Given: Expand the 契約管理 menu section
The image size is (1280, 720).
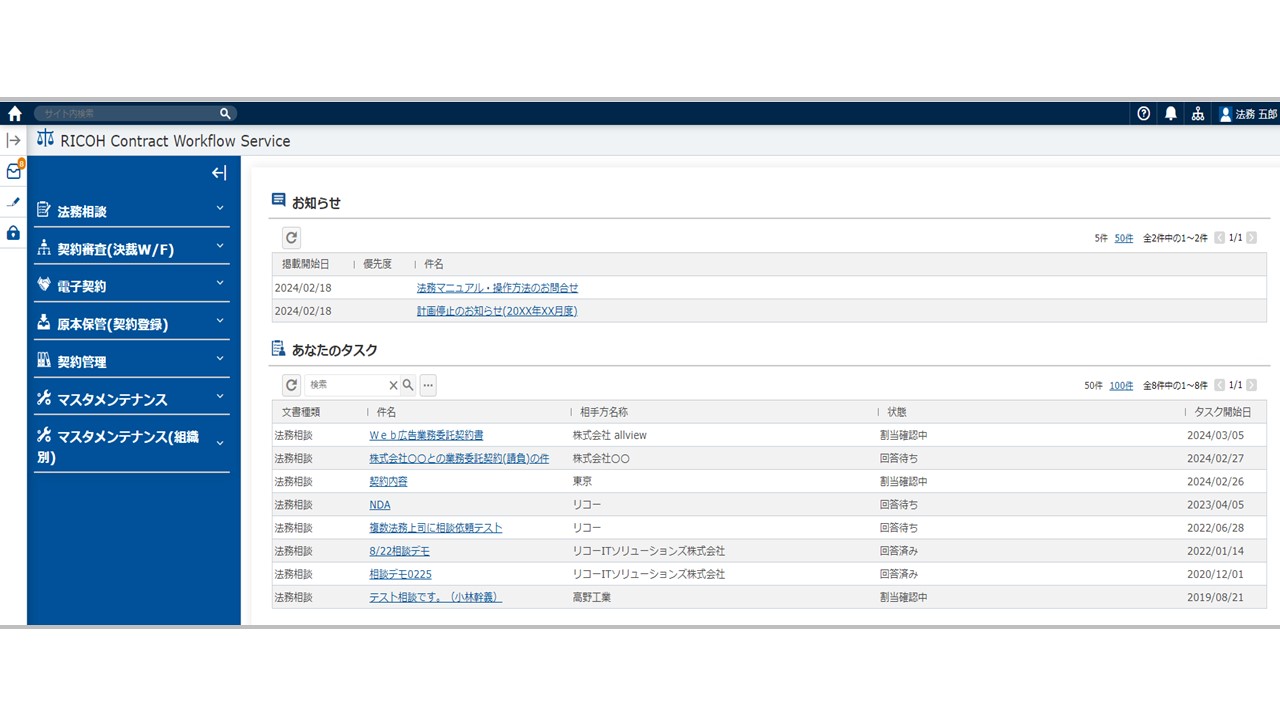Looking at the screenshot, I should [131, 360].
